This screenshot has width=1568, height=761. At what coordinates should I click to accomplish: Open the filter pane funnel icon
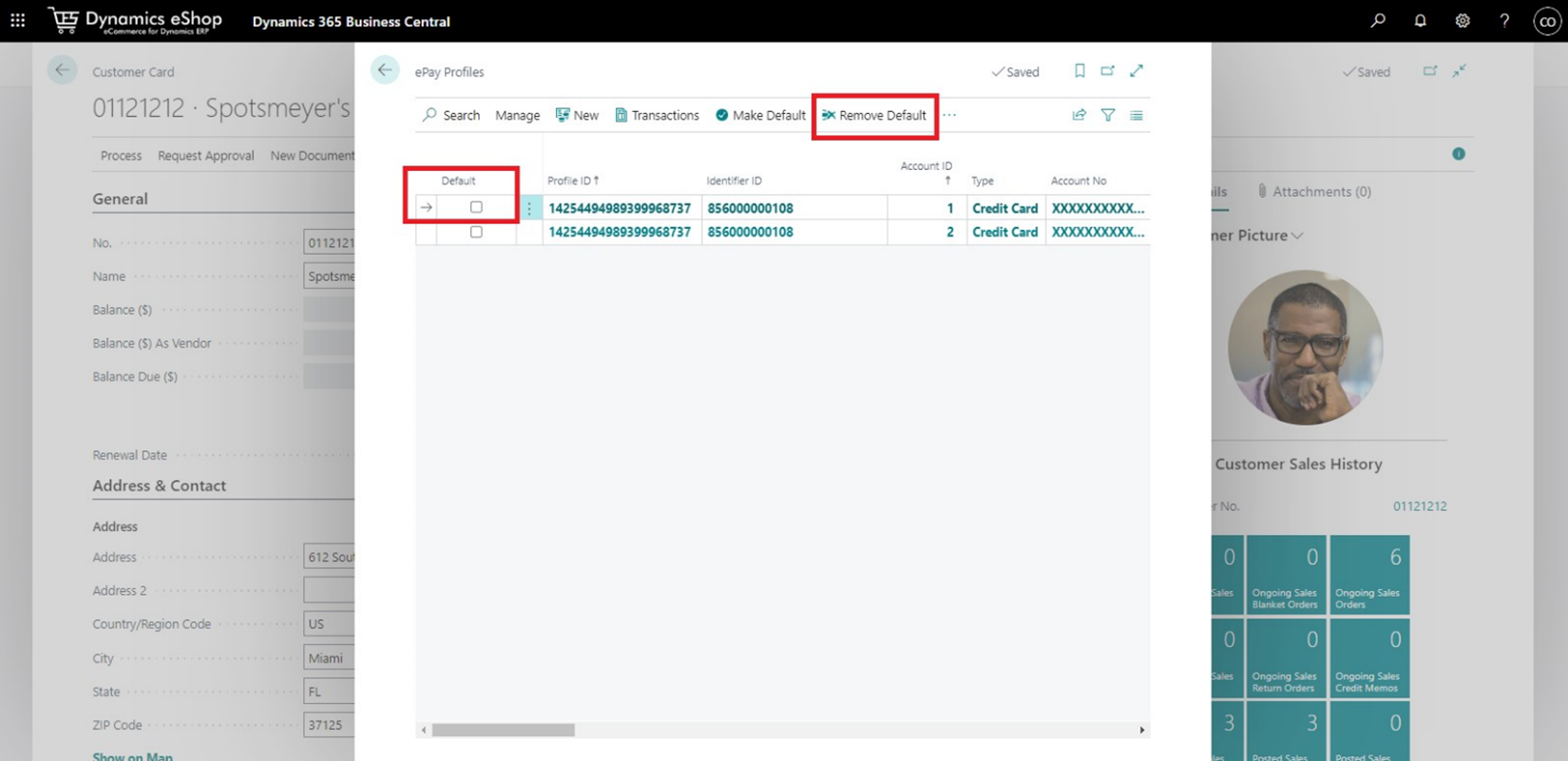tap(1108, 115)
